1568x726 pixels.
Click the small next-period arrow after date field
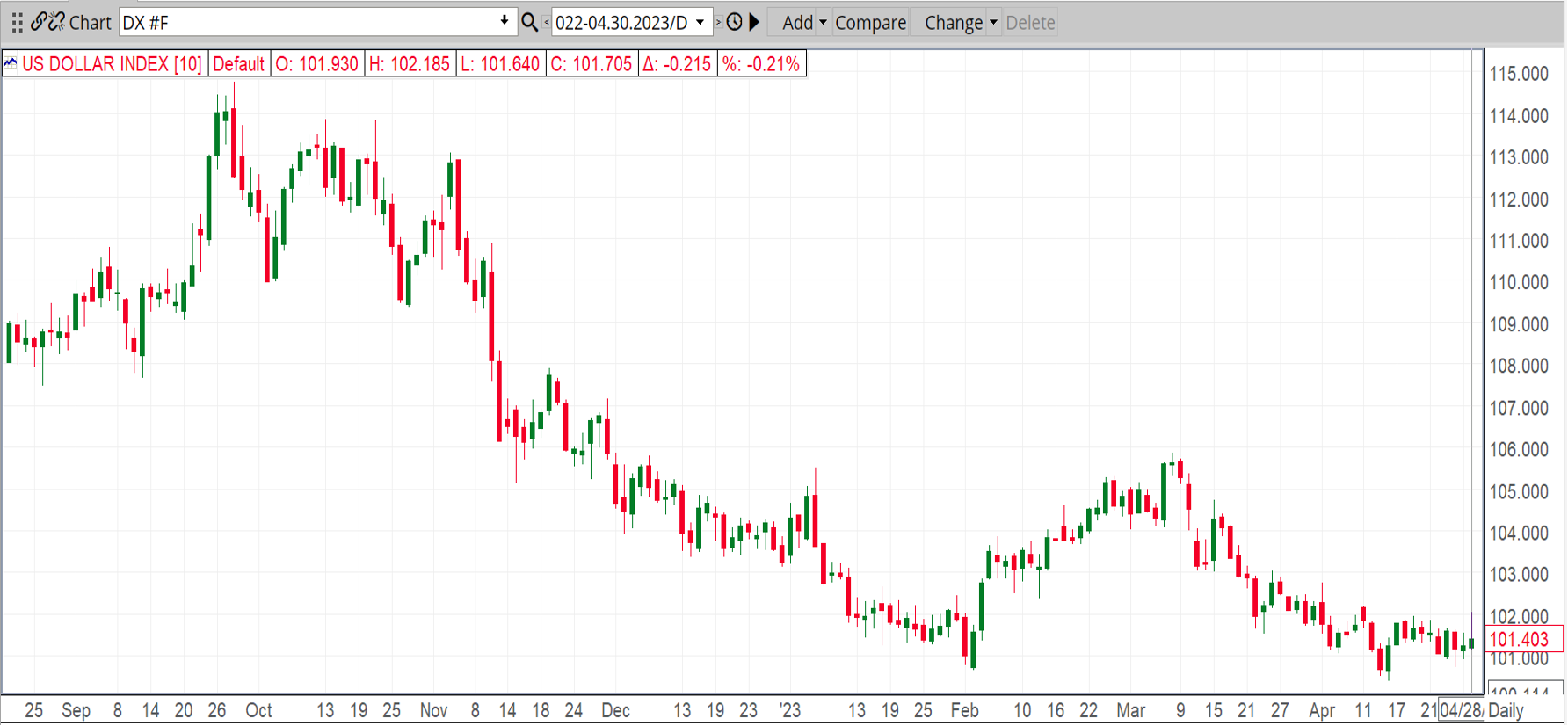718,22
